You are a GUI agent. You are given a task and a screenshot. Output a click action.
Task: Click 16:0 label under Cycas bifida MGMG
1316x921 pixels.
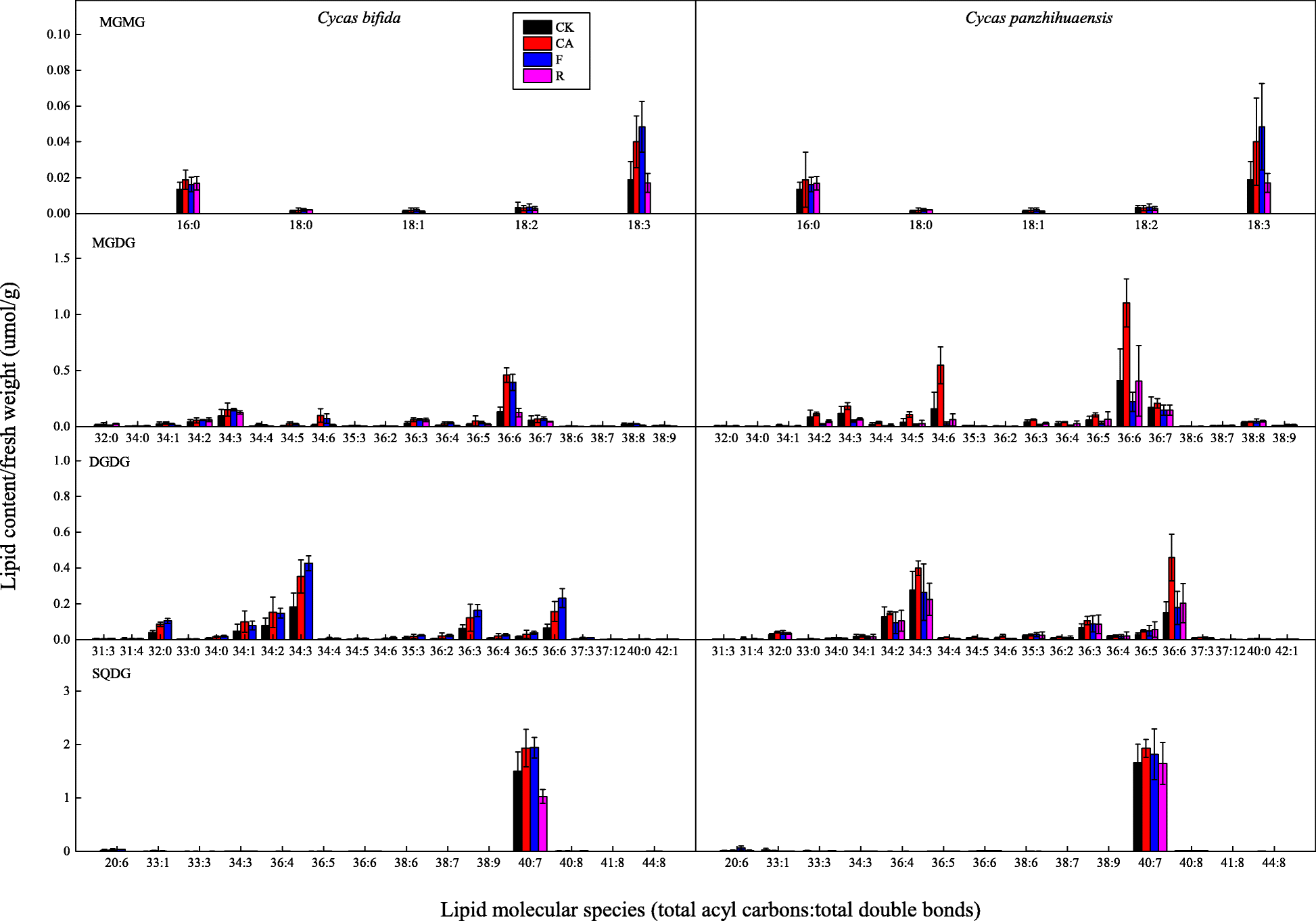[x=189, y=225]
